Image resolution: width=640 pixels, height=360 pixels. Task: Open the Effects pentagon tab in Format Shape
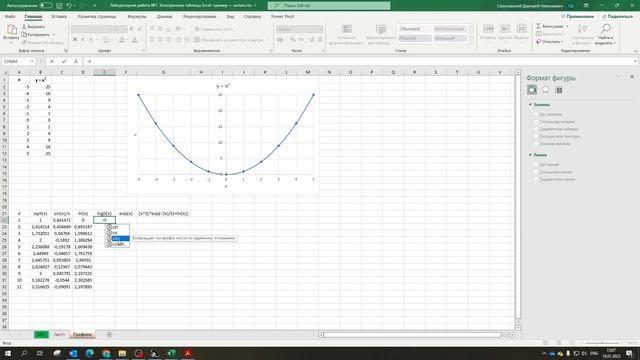tap(545, 89)
